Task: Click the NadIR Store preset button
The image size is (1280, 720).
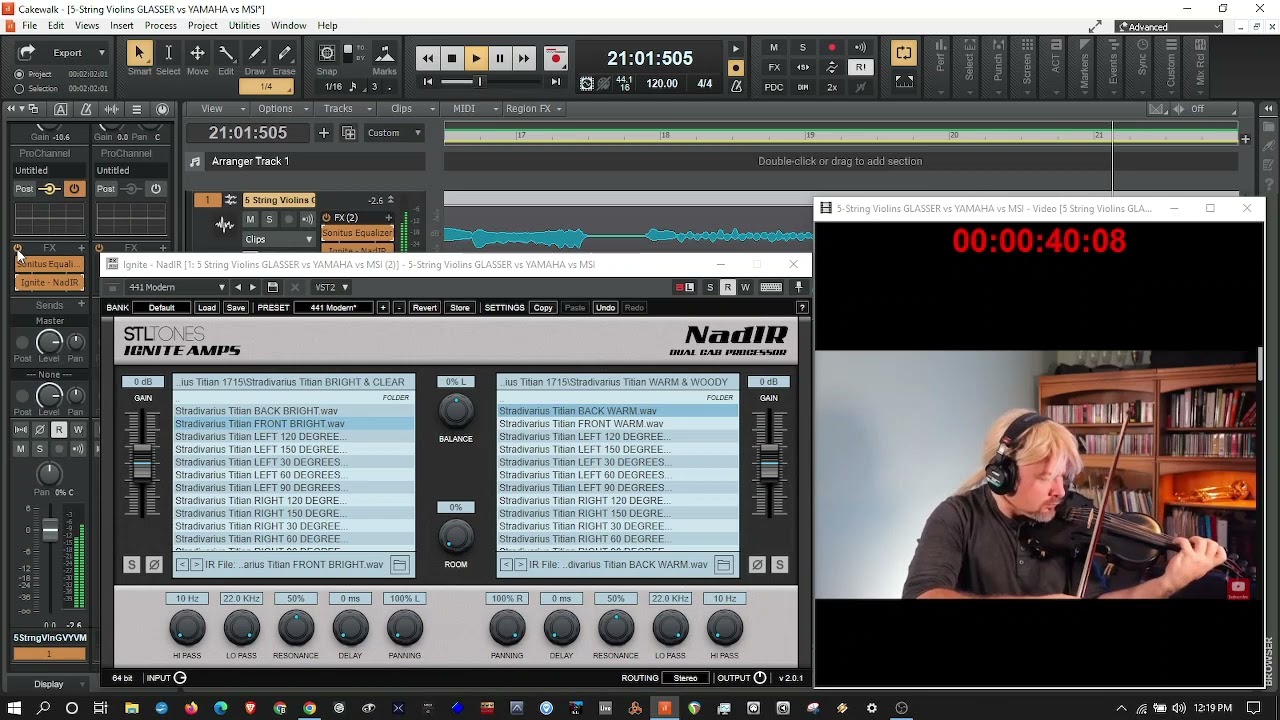Action: click(460, 308)
